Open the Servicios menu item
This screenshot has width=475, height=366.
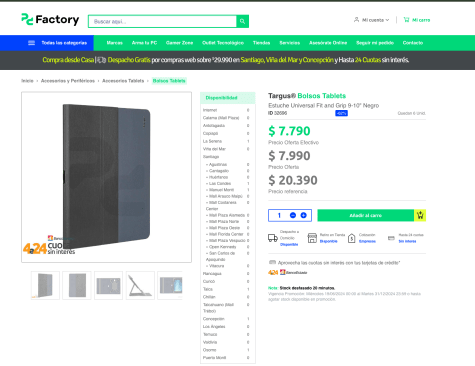tap(289, 43)
